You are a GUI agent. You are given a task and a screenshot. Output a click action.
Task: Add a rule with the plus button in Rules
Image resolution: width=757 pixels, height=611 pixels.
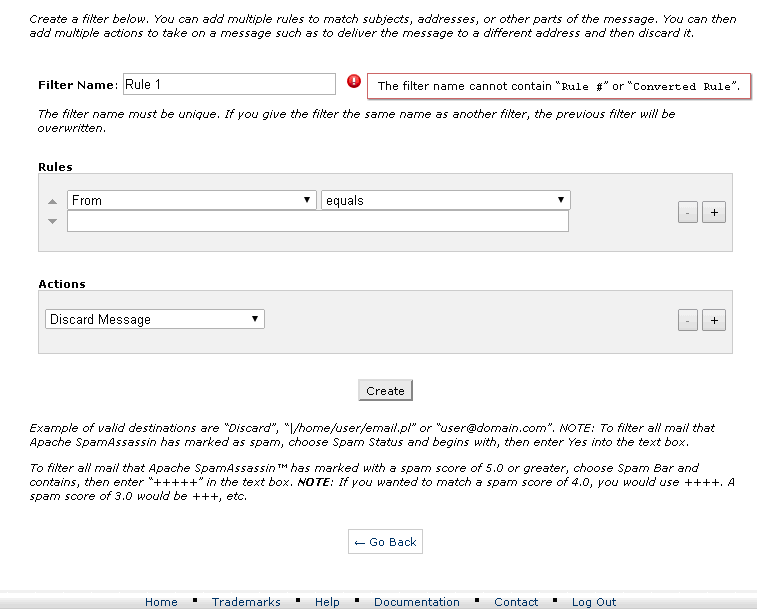tap(714, 212)
